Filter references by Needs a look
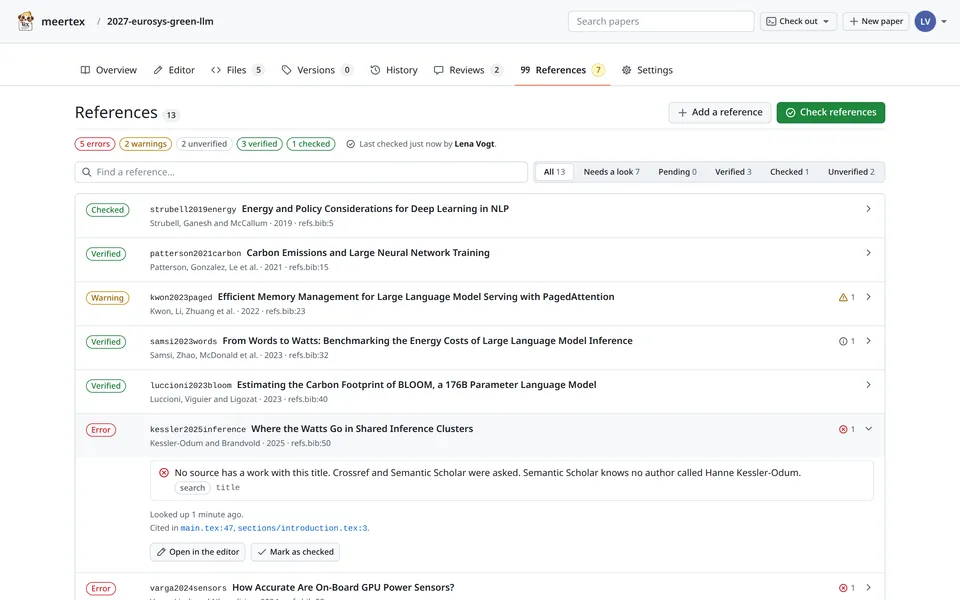 611,173
